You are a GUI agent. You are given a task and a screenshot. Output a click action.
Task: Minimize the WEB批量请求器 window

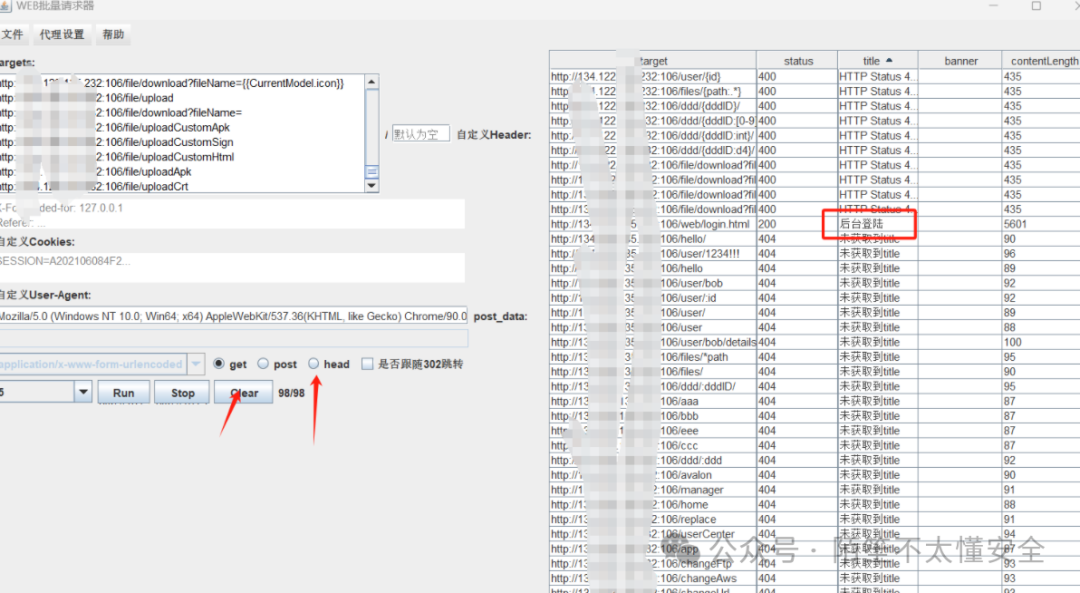pyautogui.click(x=993, y=6)
